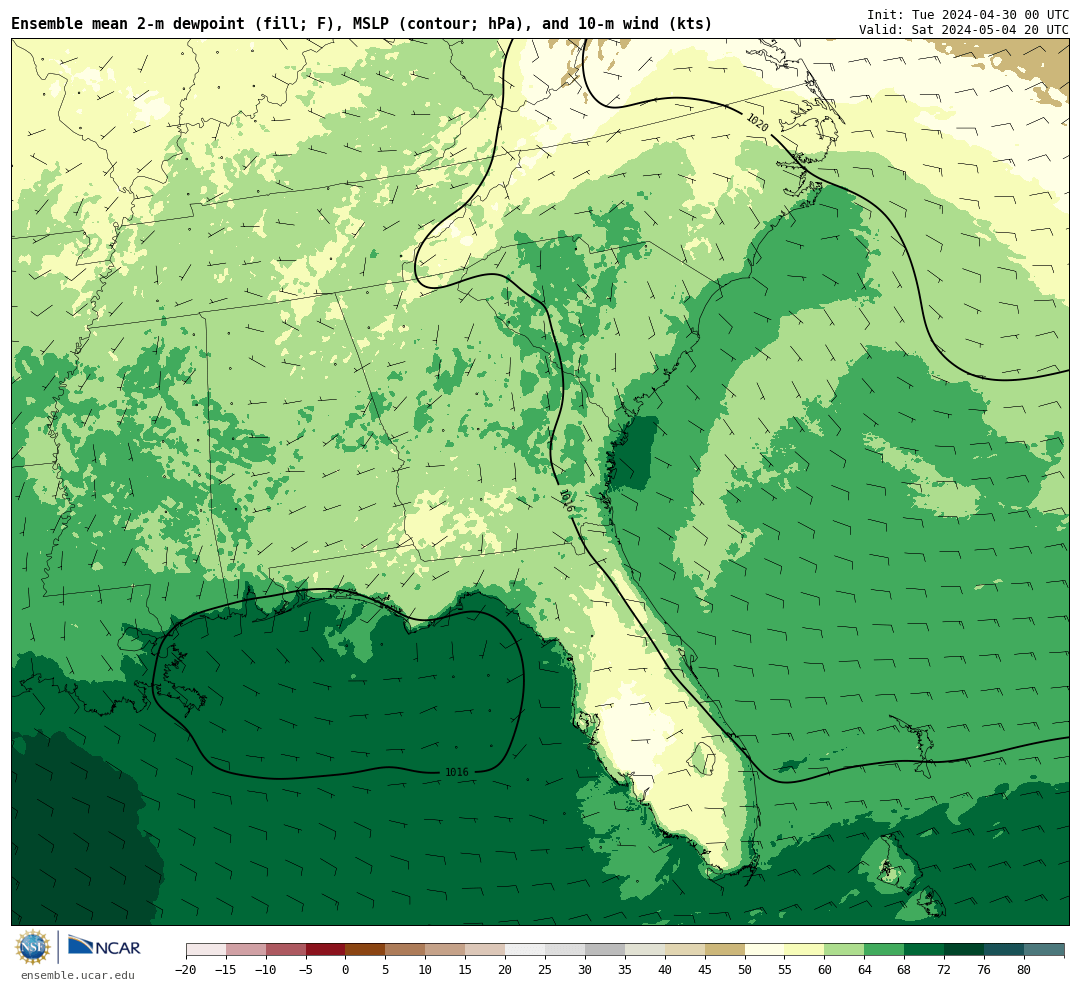Pick the yellow swatch between 55 and 60
The width and height of the screenshot is (1080, 988).
click(x=805, y=950)
